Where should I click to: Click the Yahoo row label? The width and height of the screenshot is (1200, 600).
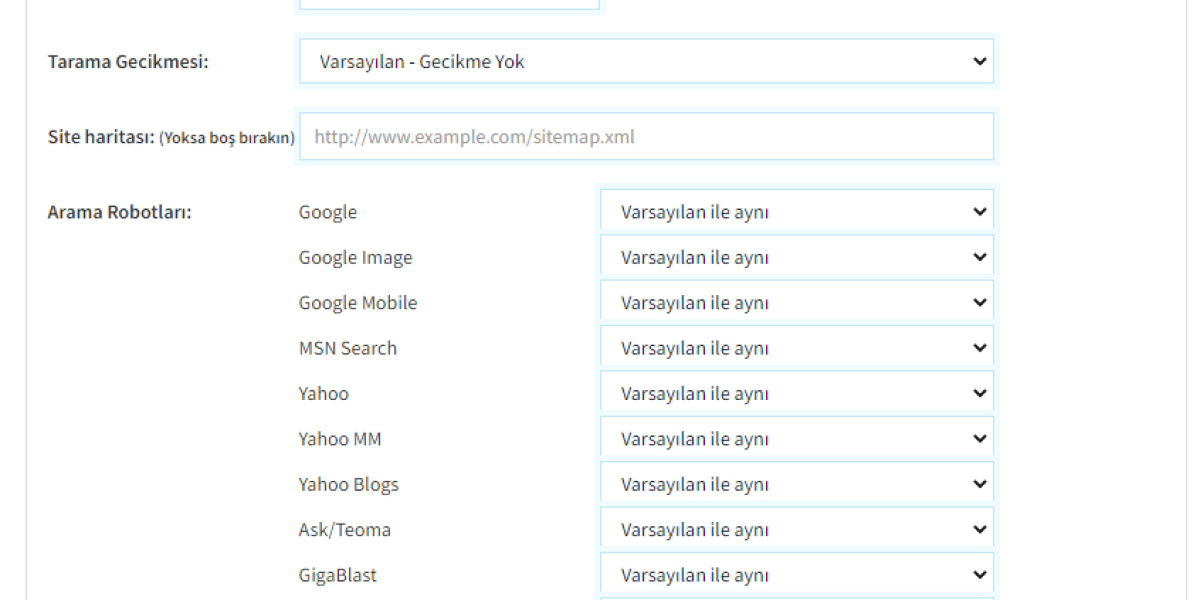point(324,393)
